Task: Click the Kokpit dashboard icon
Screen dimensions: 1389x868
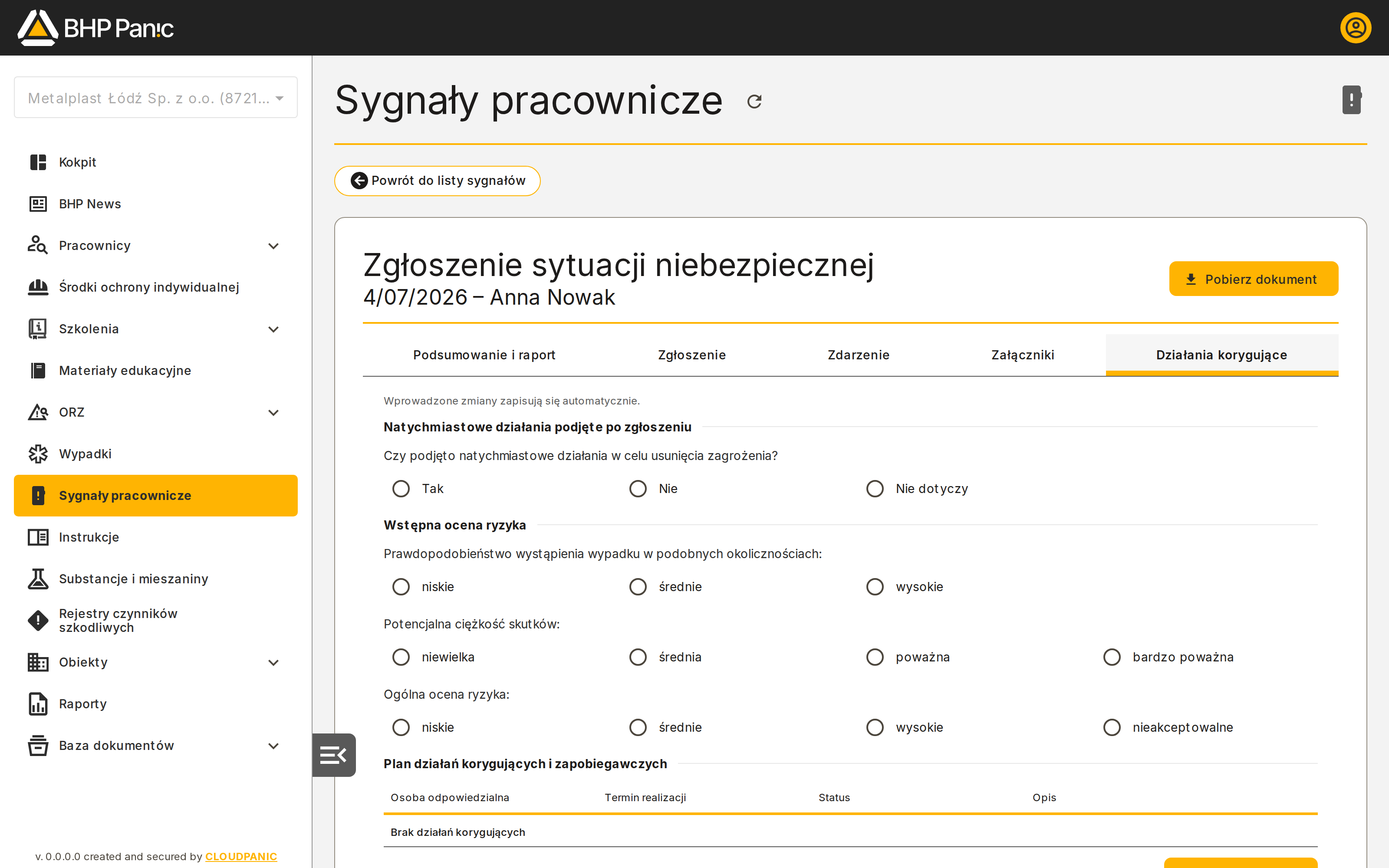Action: click(x=38, y=162)
